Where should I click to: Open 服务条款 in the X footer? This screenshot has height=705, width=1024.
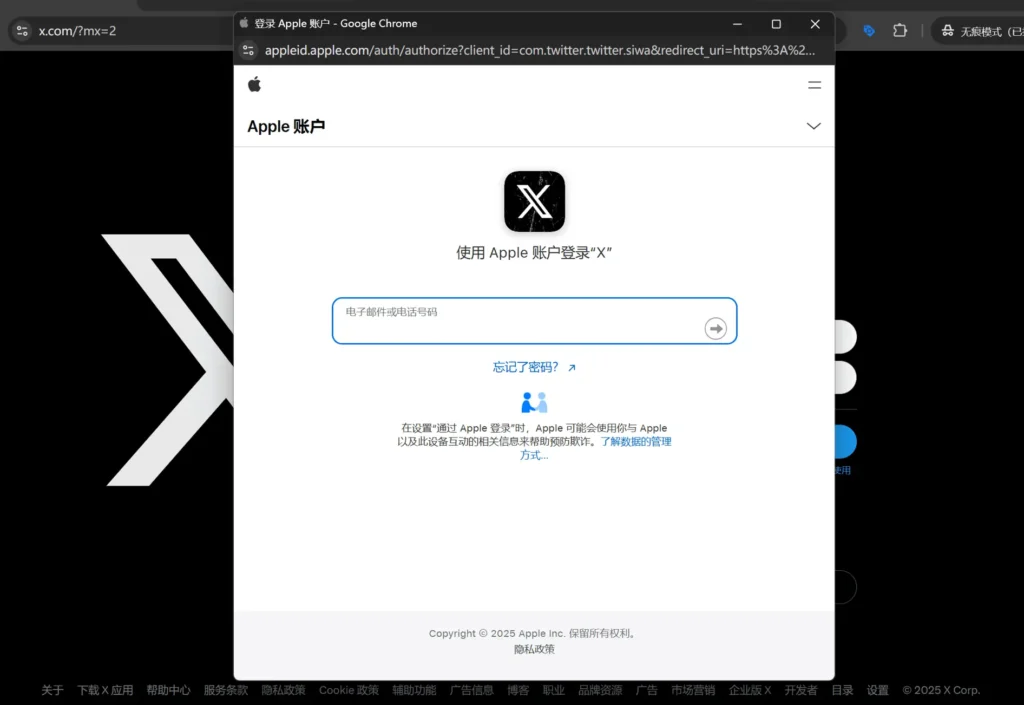226,690
